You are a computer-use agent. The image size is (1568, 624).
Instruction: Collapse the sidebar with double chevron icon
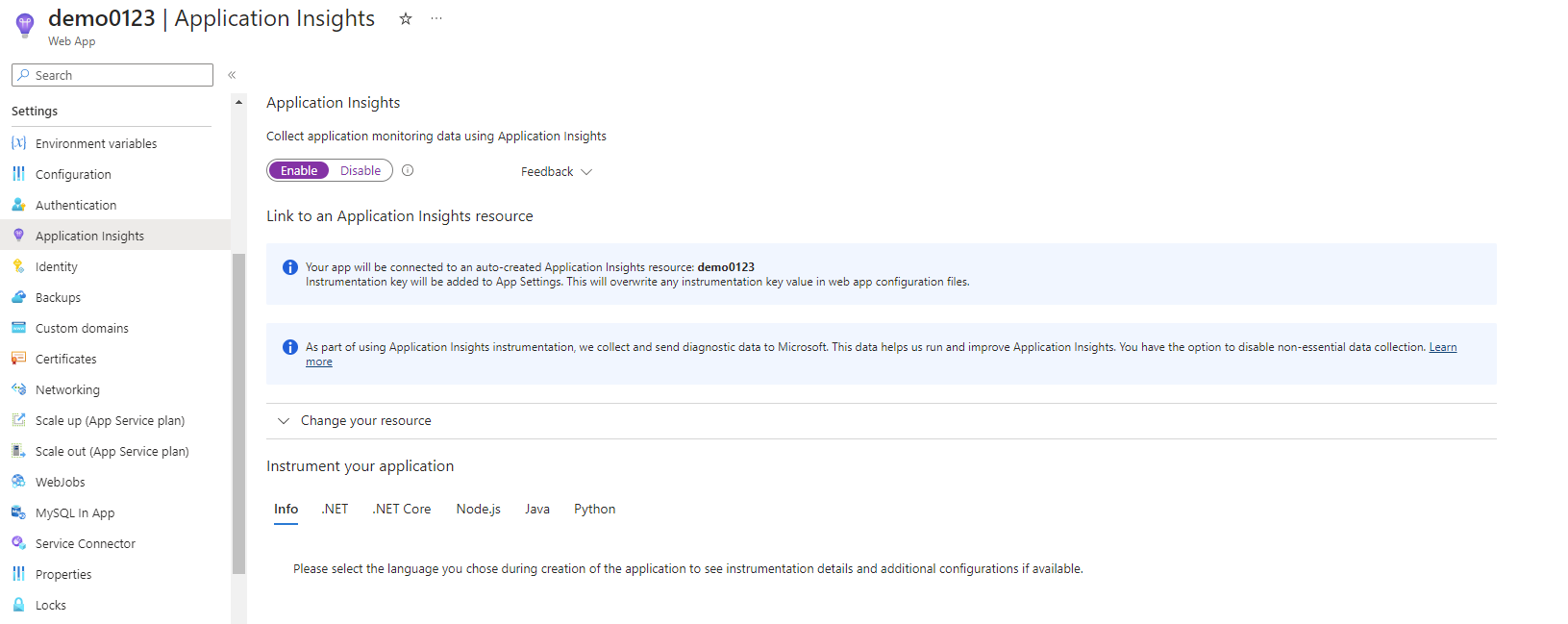click(x=232, y=75)
